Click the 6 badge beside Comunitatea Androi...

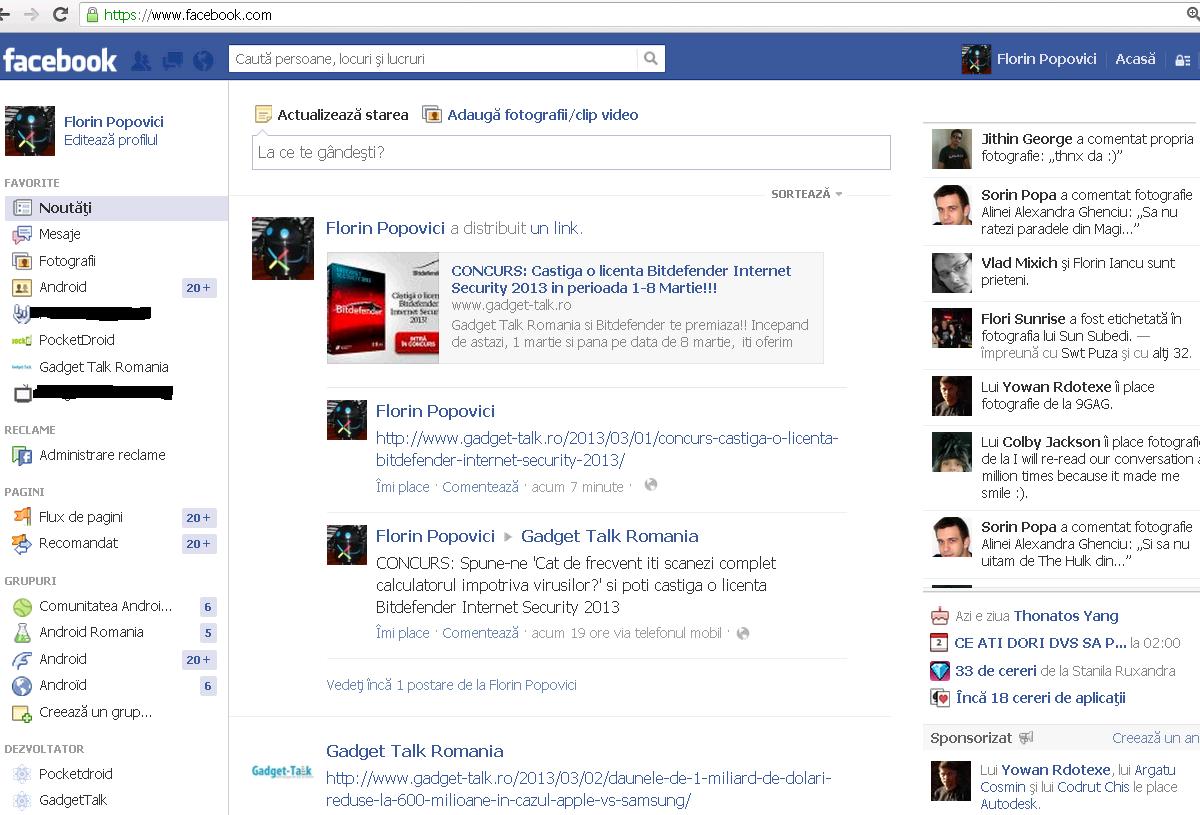[208, 607]
